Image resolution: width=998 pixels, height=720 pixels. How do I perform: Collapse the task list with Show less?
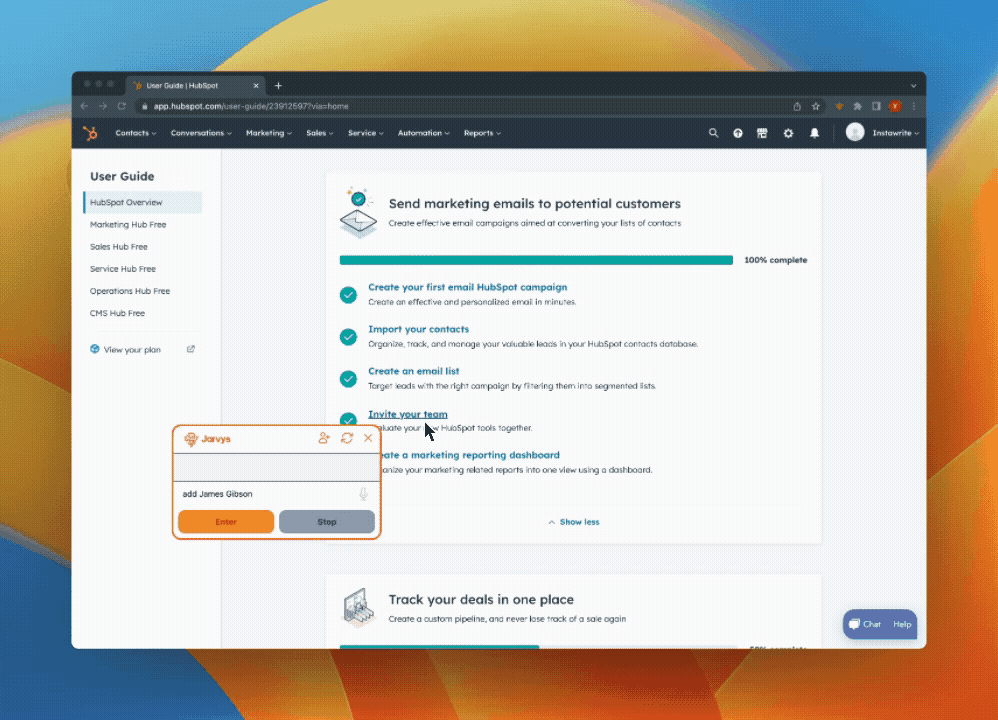(573, 522)
